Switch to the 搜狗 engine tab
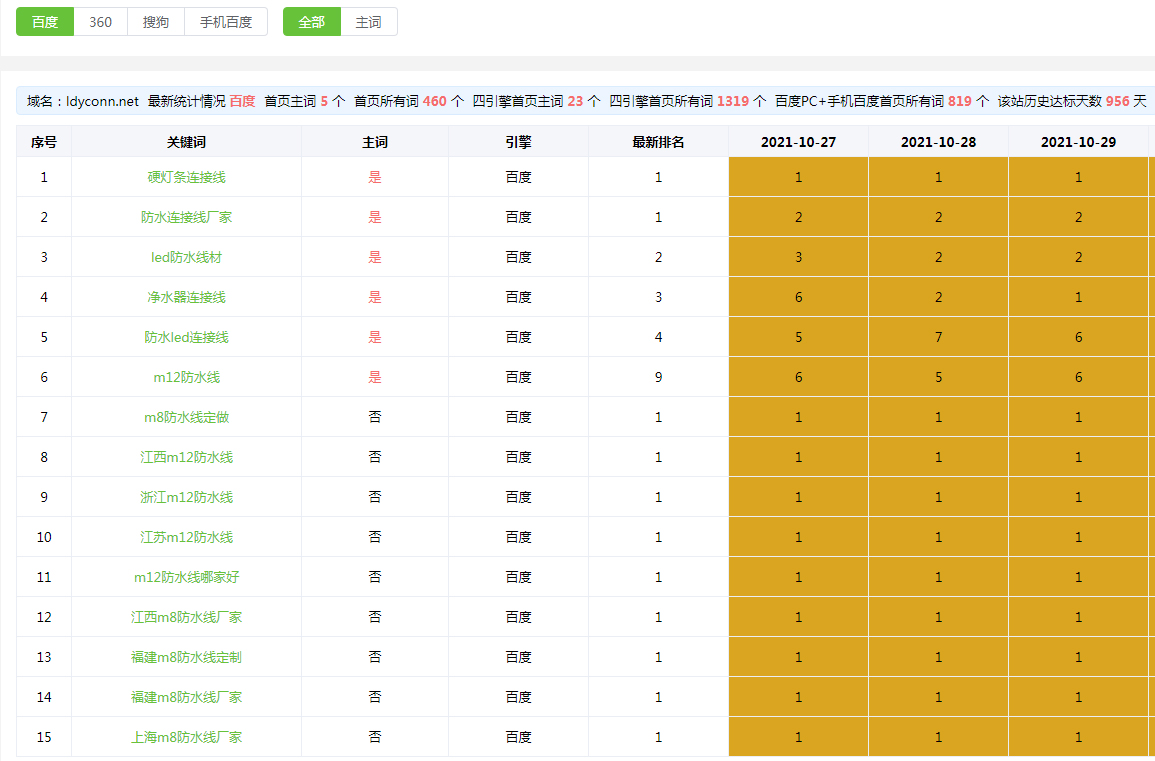Viewport: 1155px width, 761px height. (155, 22)
